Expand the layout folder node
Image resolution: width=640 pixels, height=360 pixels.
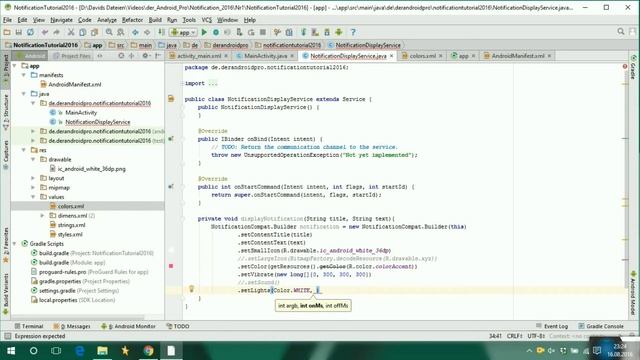(33, 178)
